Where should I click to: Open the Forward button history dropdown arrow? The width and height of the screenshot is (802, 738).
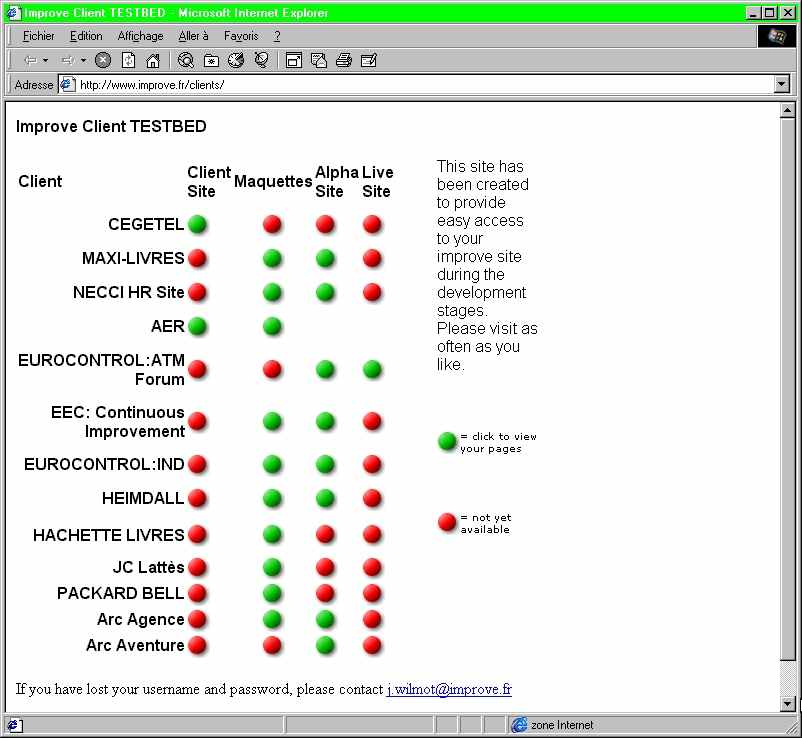(x=83, y=60)
